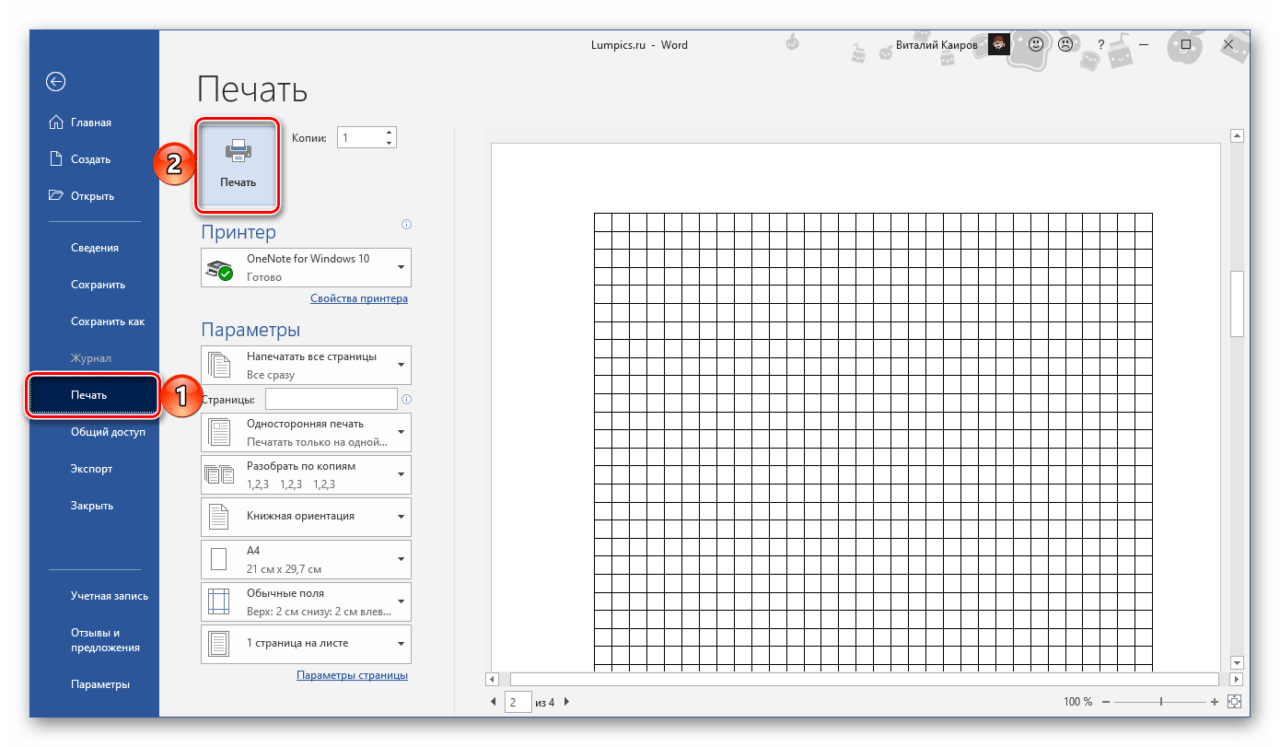Go to previous page in preview
The image size is (1280, 747).
click(493, 702)
